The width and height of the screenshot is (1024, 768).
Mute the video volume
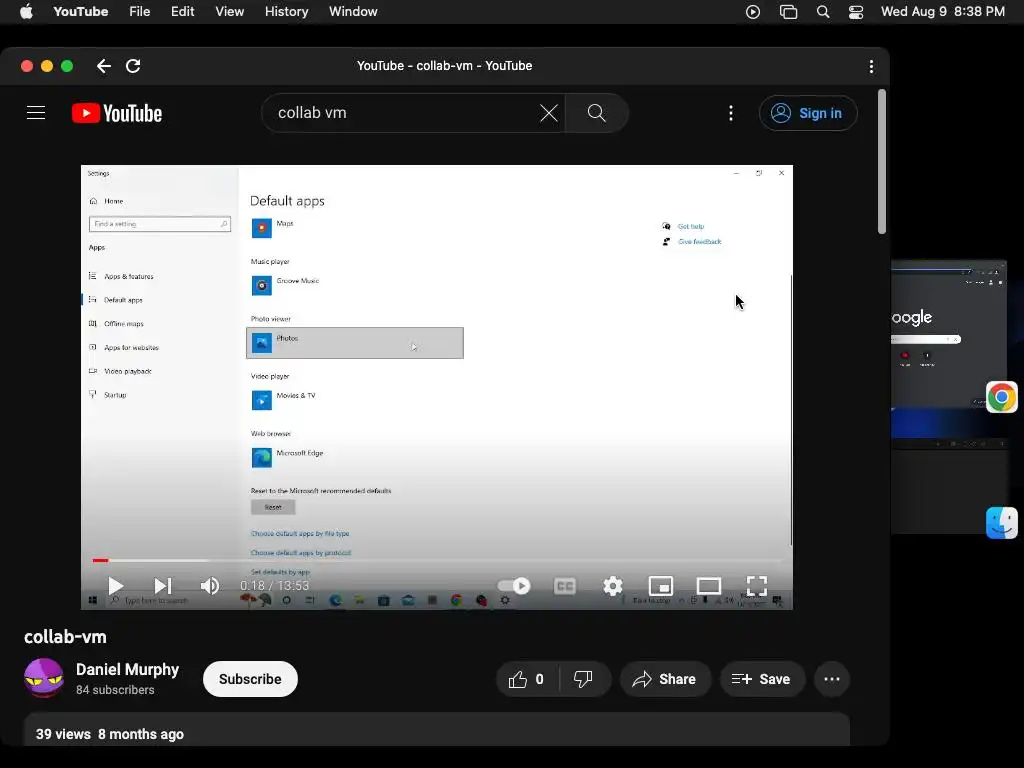click(210, 586)
